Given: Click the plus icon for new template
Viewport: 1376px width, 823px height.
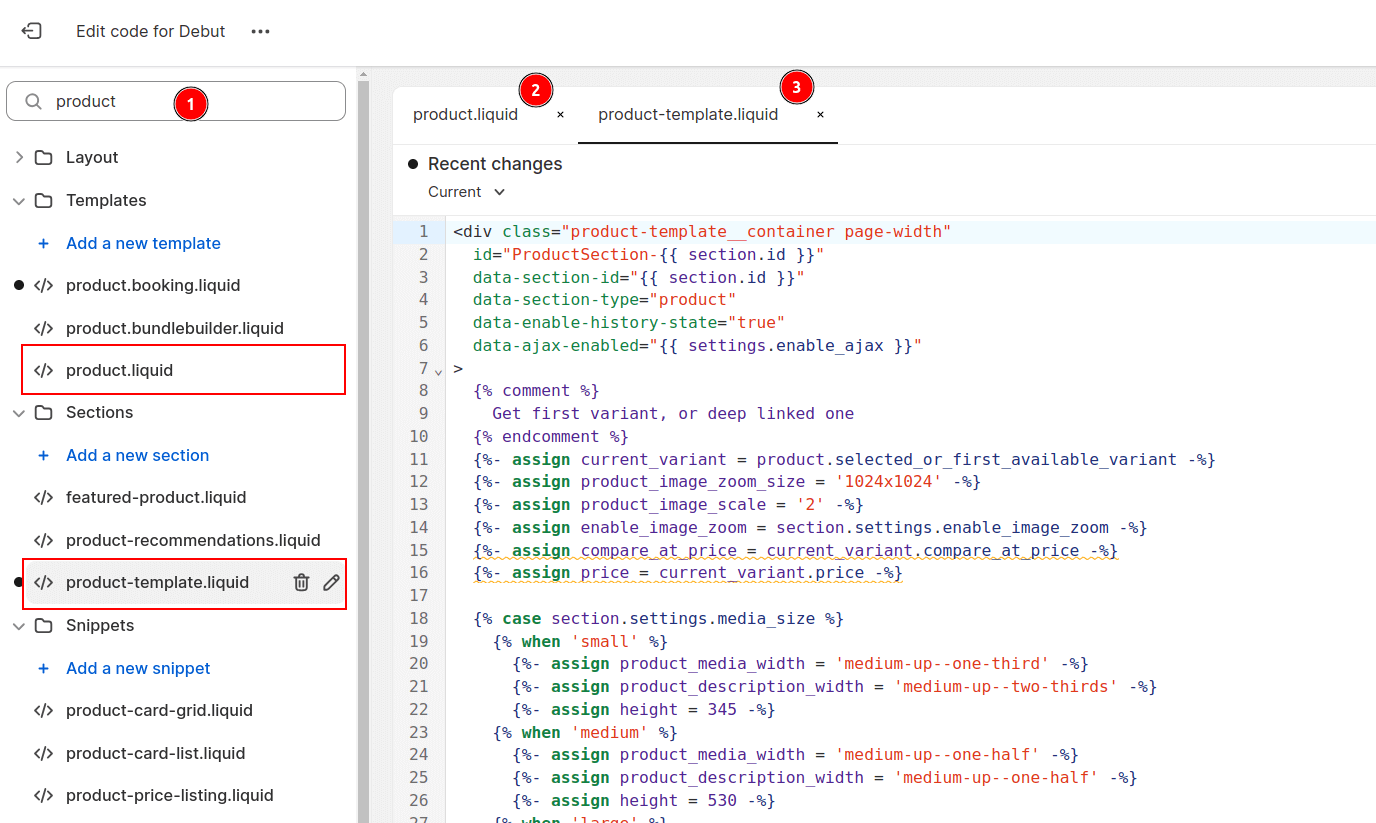Looking at the screenshot, I should coord(43,243).
